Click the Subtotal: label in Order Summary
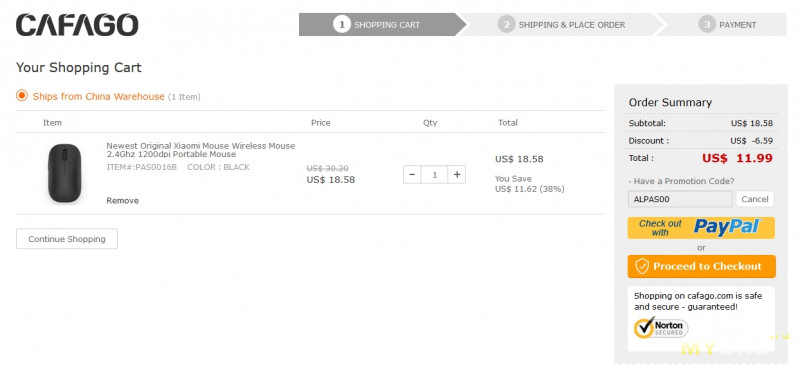Screen dimensions: 800x365 (647, 123)
